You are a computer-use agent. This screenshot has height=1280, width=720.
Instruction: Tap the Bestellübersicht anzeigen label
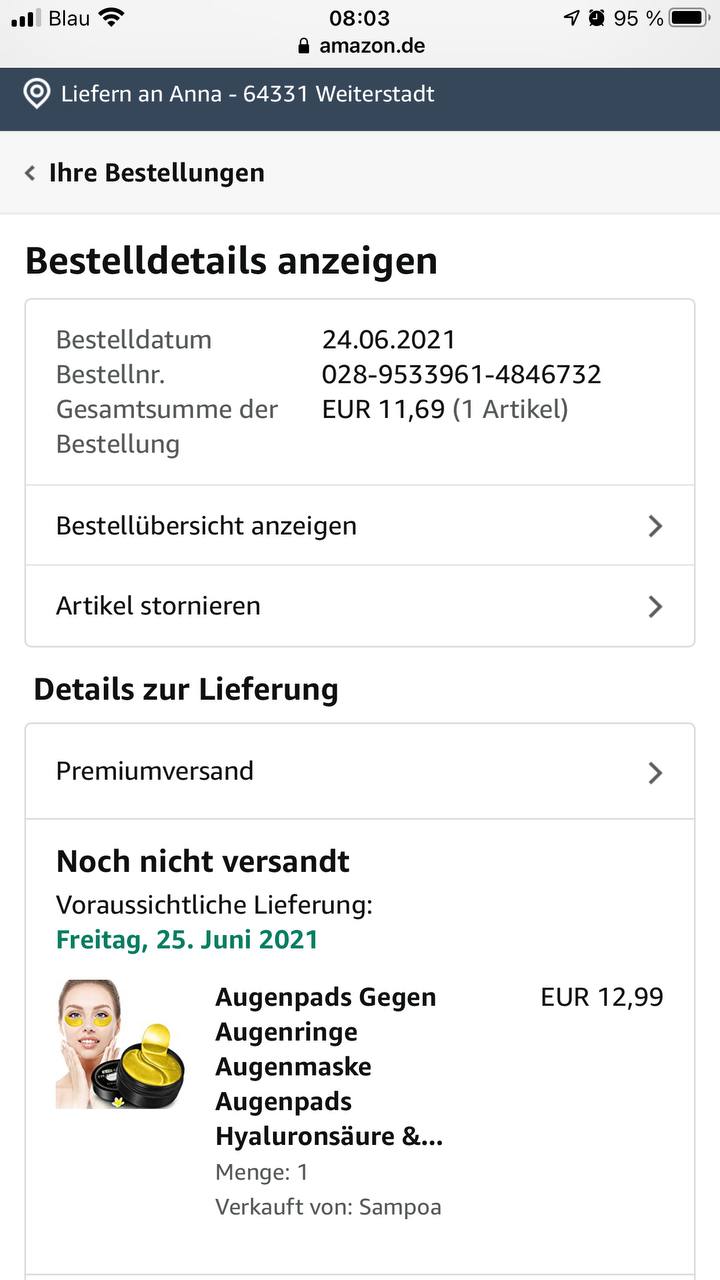tap(206, 526)
